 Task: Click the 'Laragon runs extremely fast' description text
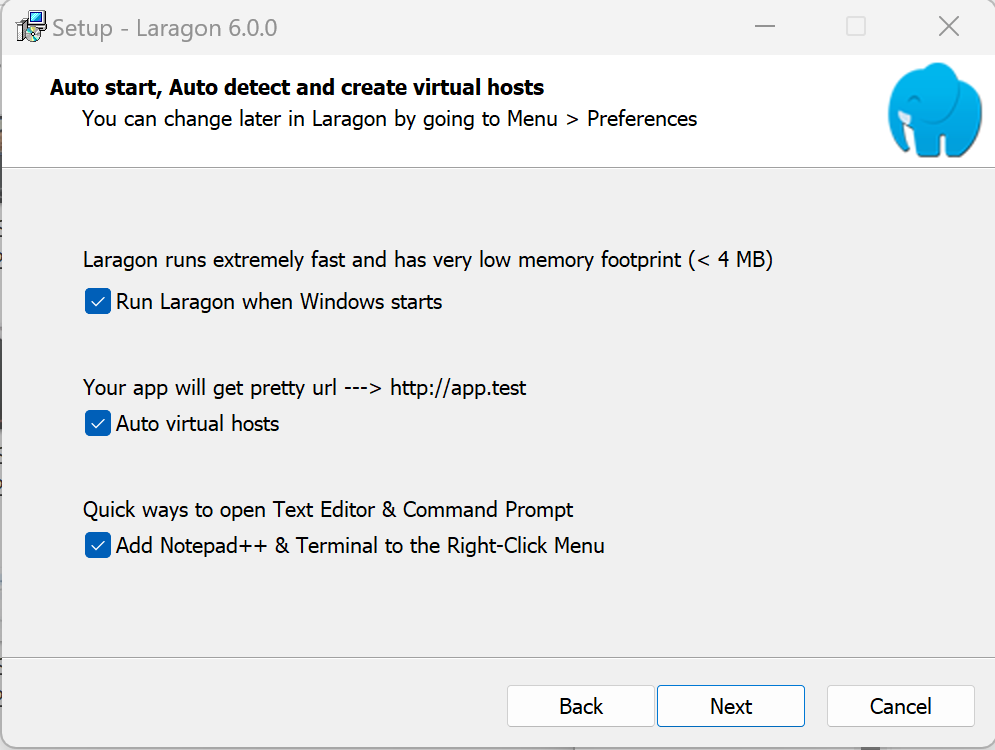pos(428,260)
